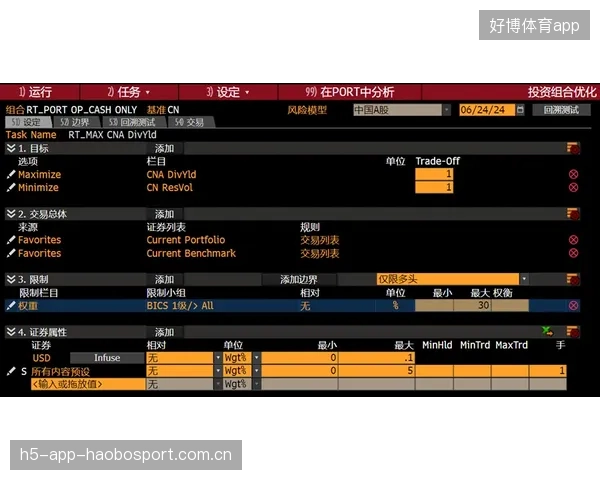The width and height of the screenshot is (600, 480).
Task: Click the 最大 field showing 30
Action: pos(472,305)
